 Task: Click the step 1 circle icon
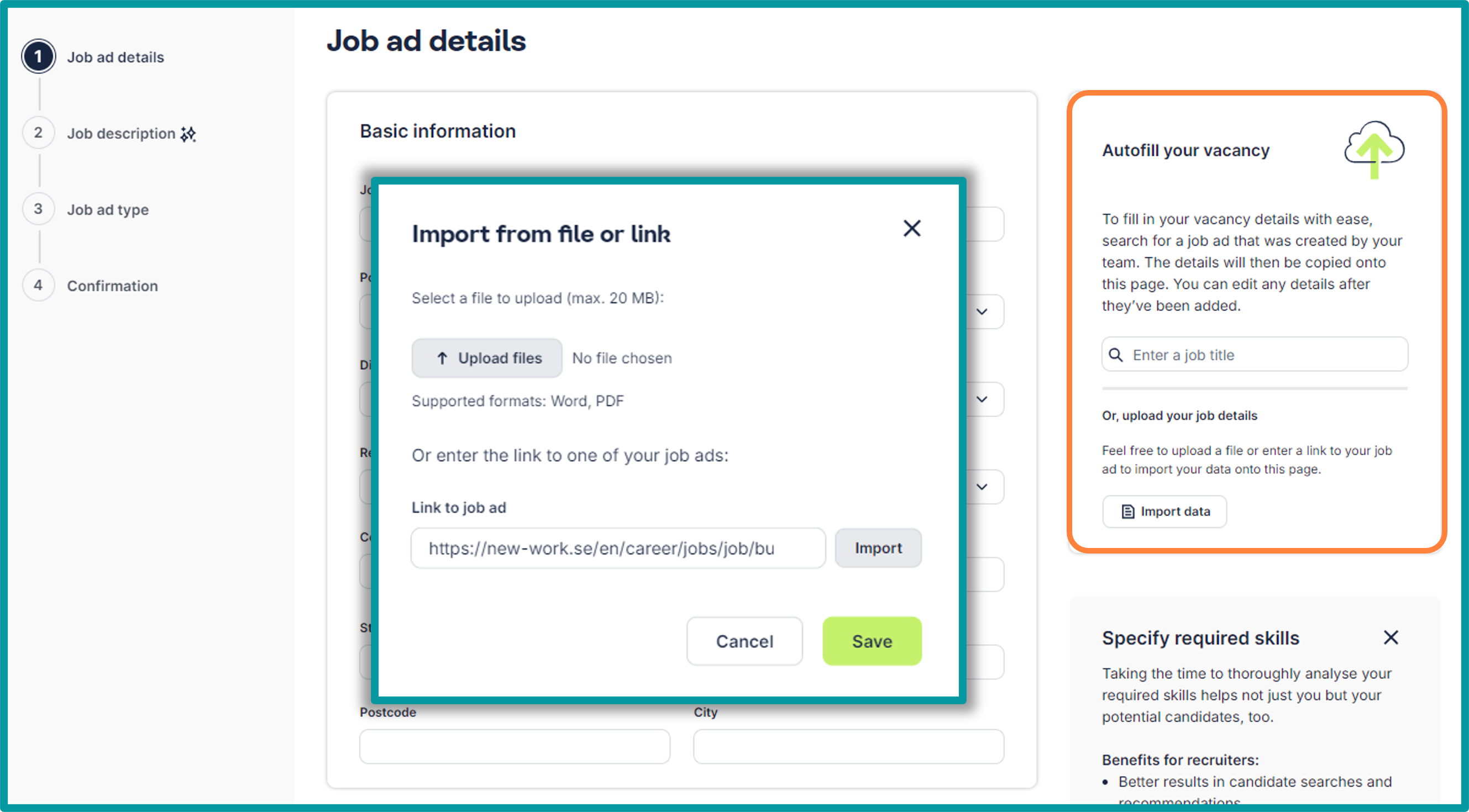(x=38, y=56)
